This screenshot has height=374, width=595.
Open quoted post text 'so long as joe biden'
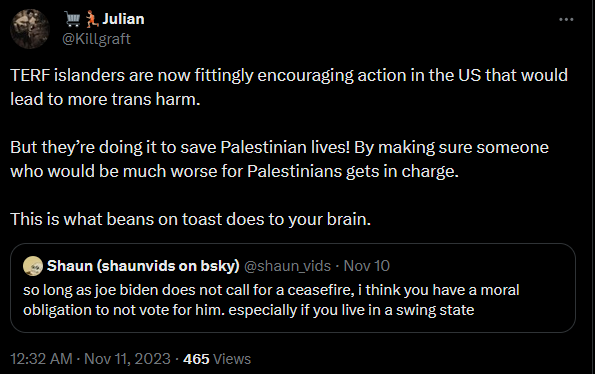pyautogui.click(x=271, y=290)
